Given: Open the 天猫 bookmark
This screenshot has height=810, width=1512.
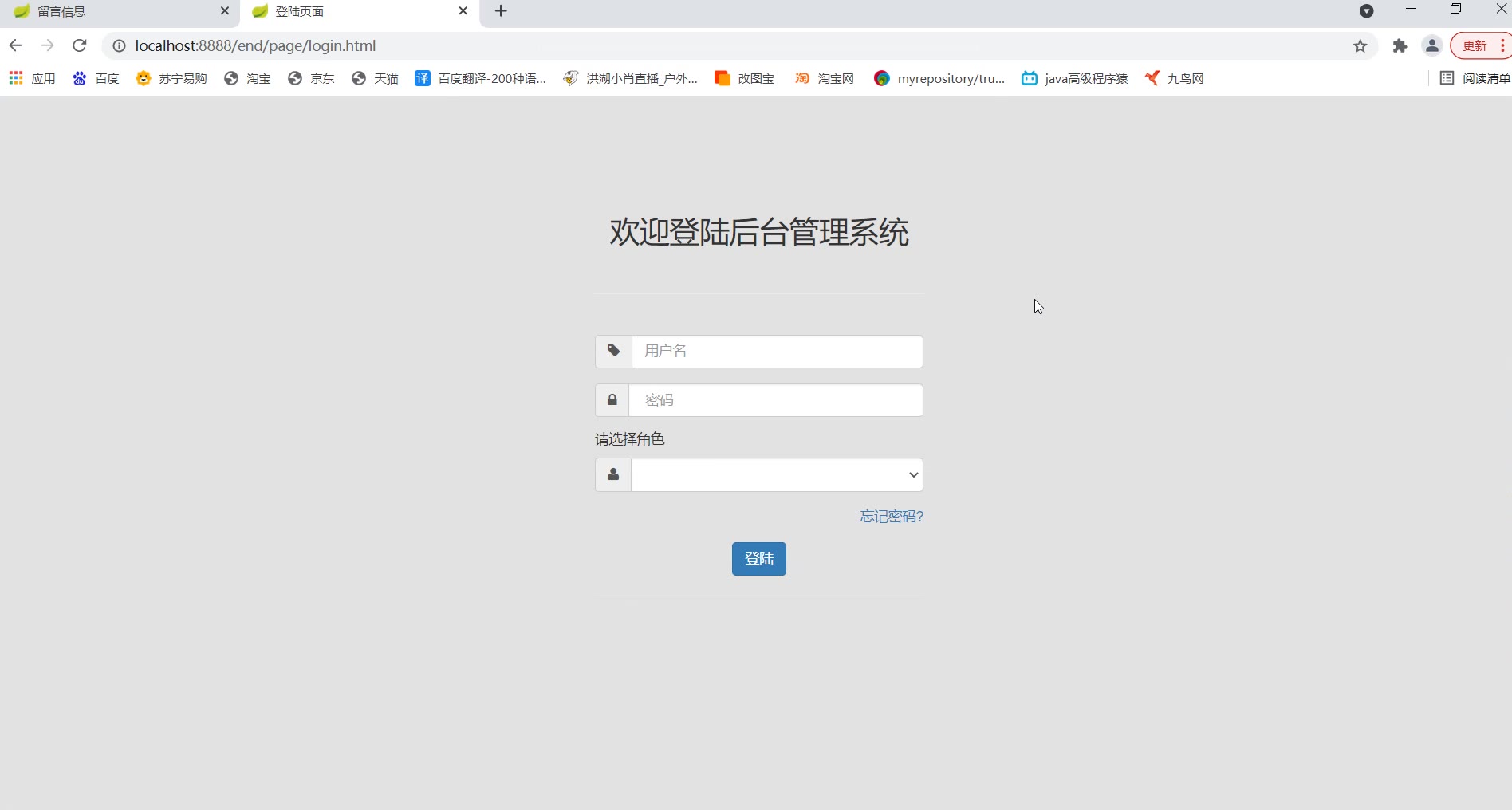Looking at the screenshot, I should (x=375, y=78).
